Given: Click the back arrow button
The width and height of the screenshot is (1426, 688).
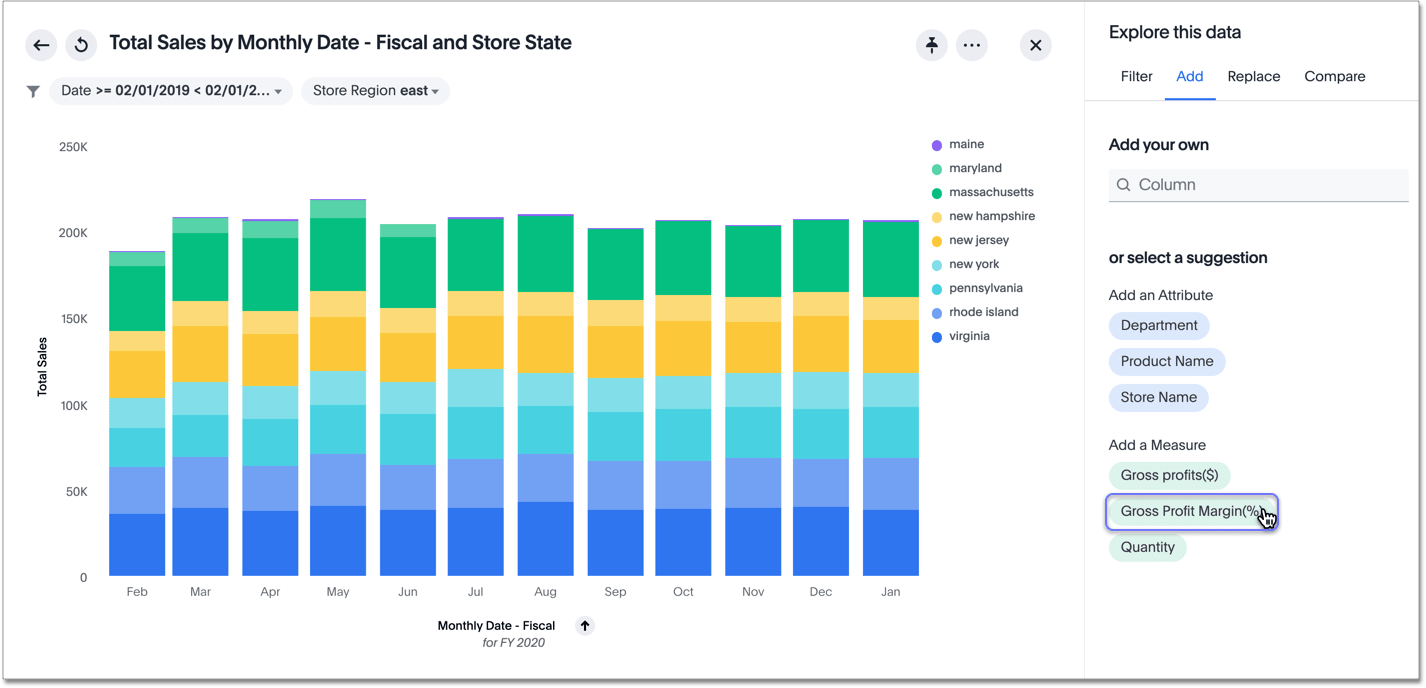Looking at the screenshot, I should coord(41,45).
